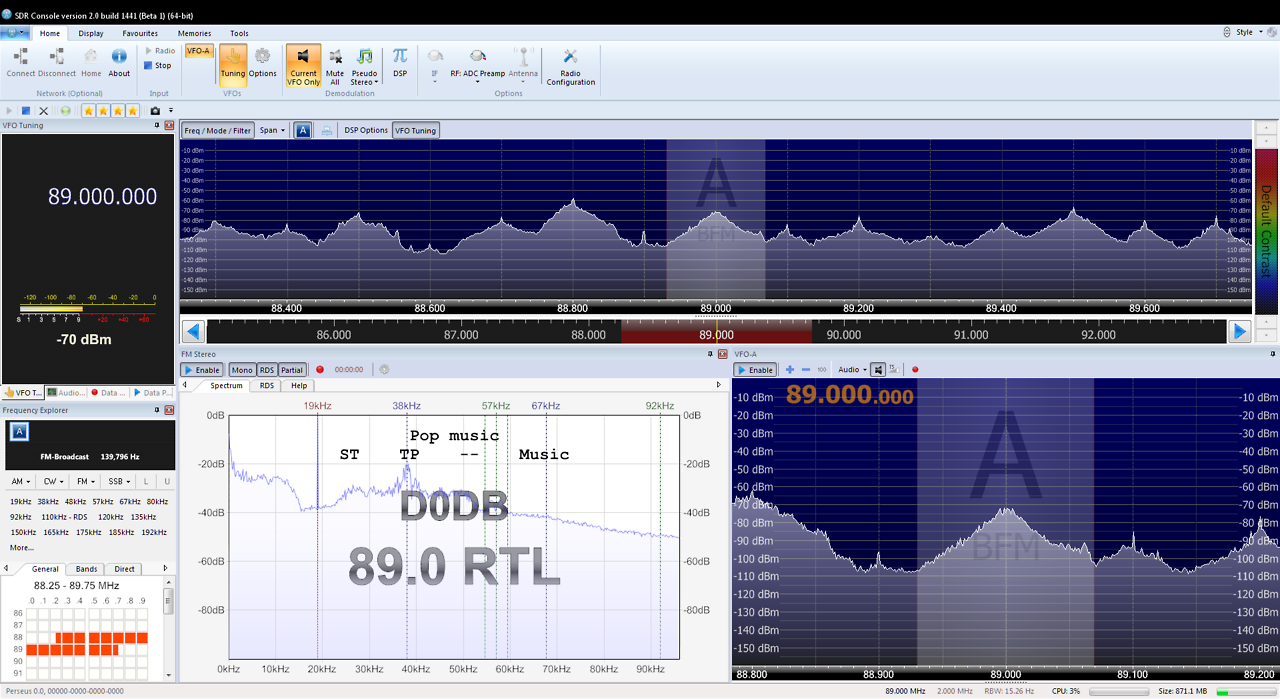Start the Radio input
The width and height of the screenshot is (1280, 699).
(160, 50)
